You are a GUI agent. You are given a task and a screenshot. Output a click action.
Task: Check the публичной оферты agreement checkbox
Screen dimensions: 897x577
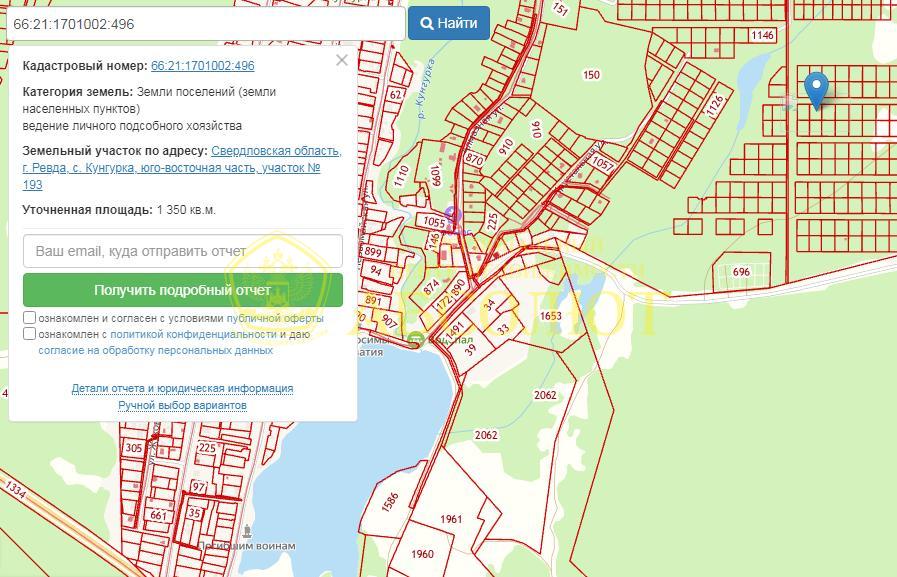(30, 317)
